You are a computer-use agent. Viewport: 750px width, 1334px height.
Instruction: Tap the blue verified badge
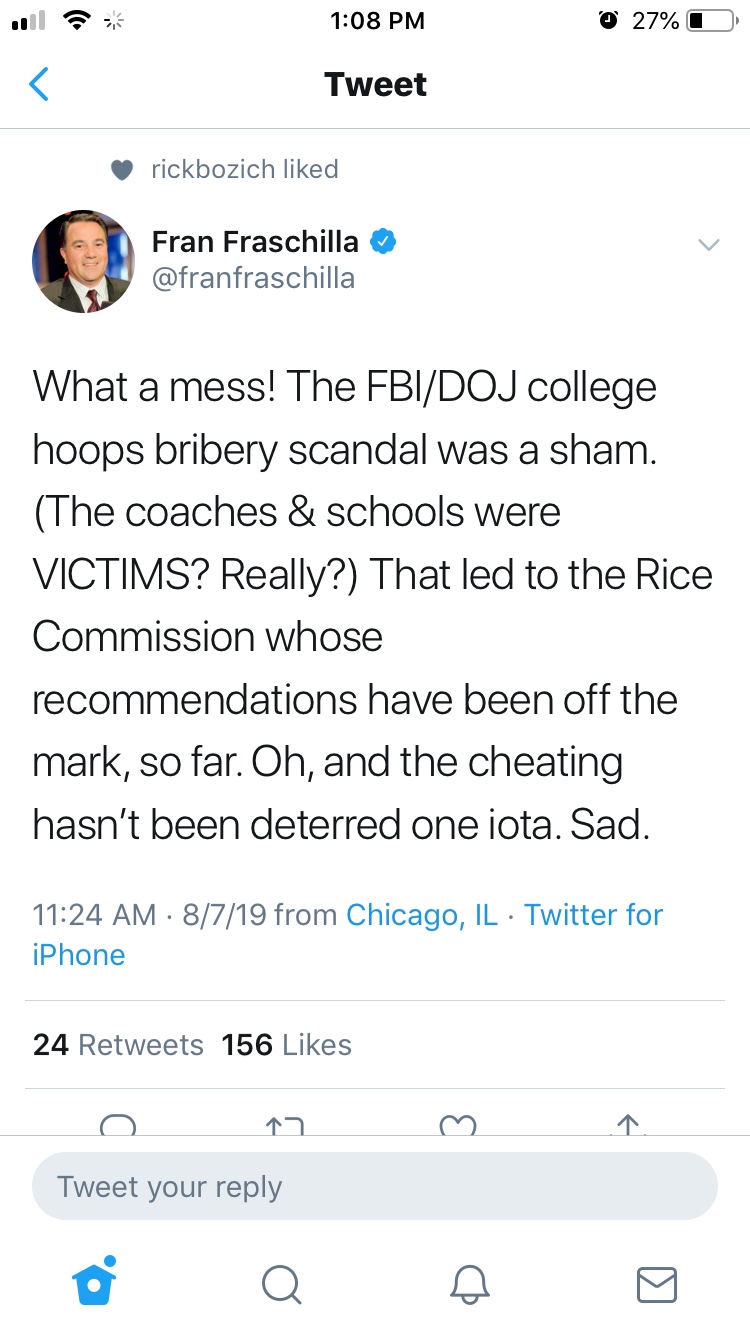tap(384, 241)
